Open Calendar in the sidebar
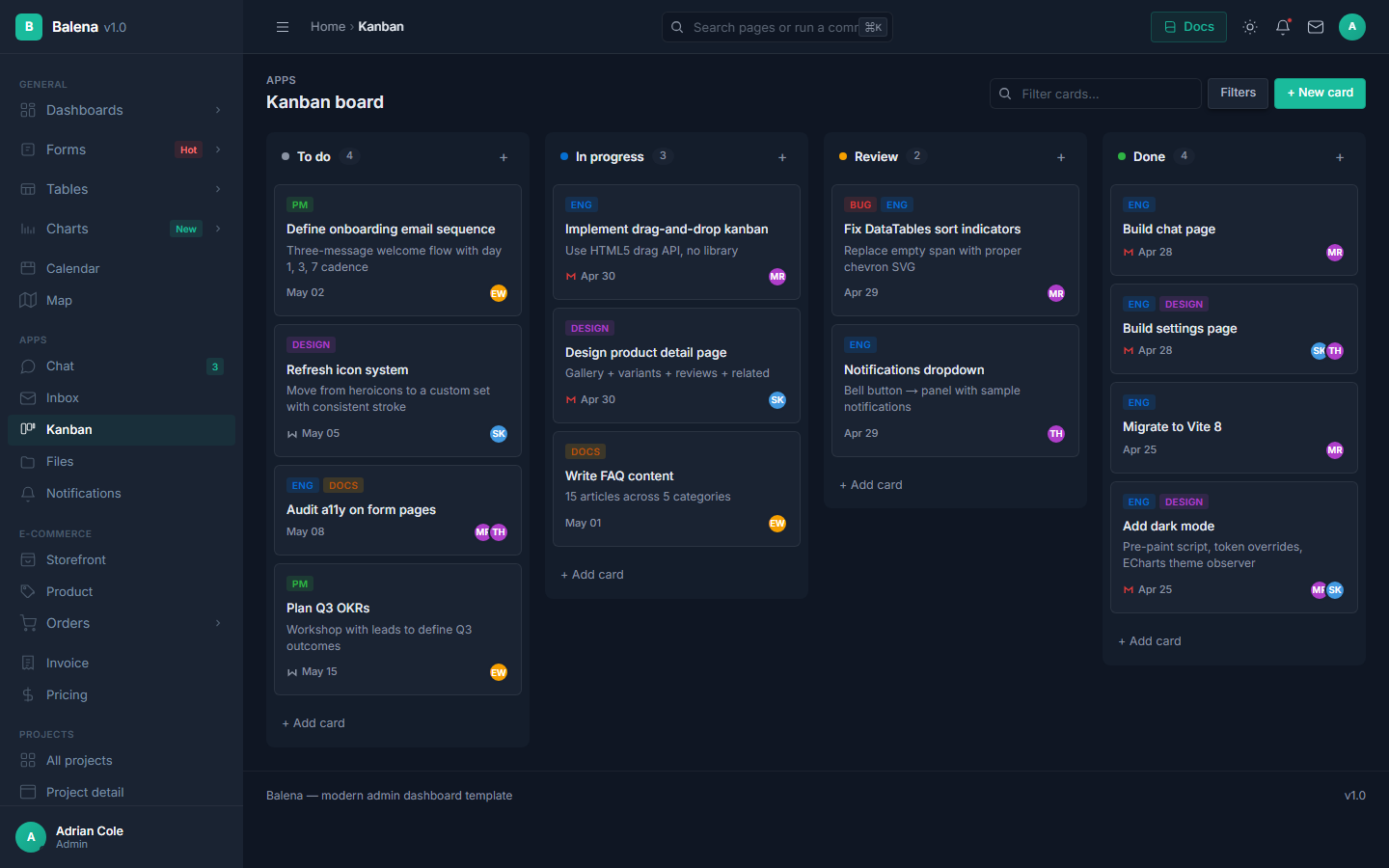Screen dimensions: 1389x868 (122, 268)
